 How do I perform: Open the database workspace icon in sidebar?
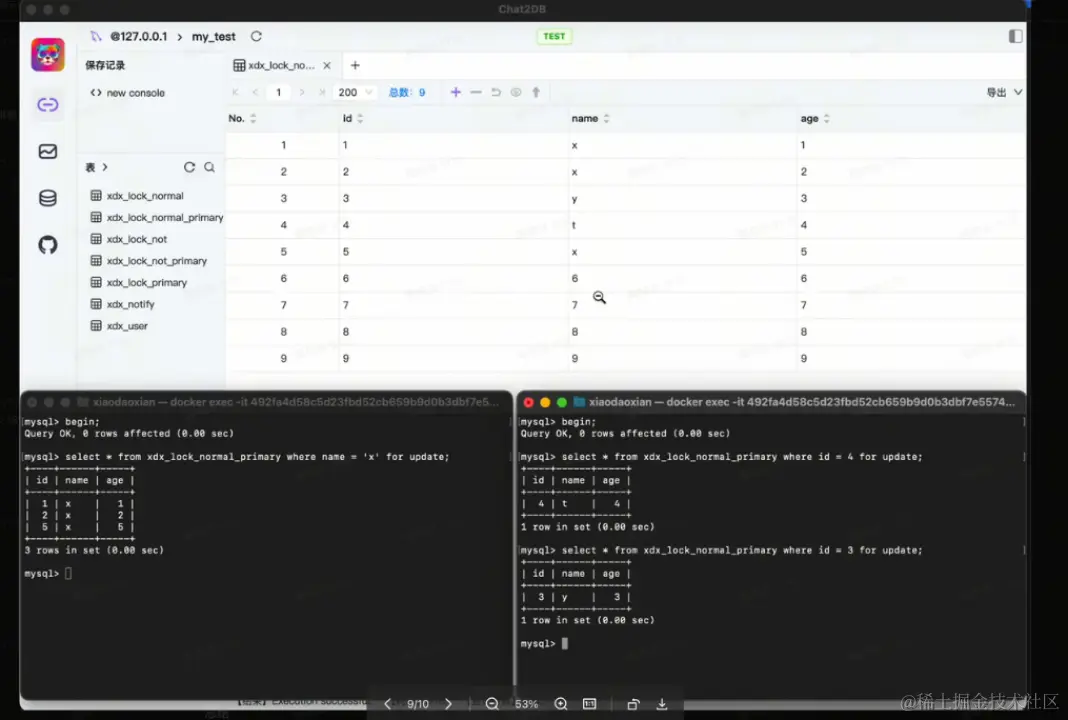coord(48,198)
